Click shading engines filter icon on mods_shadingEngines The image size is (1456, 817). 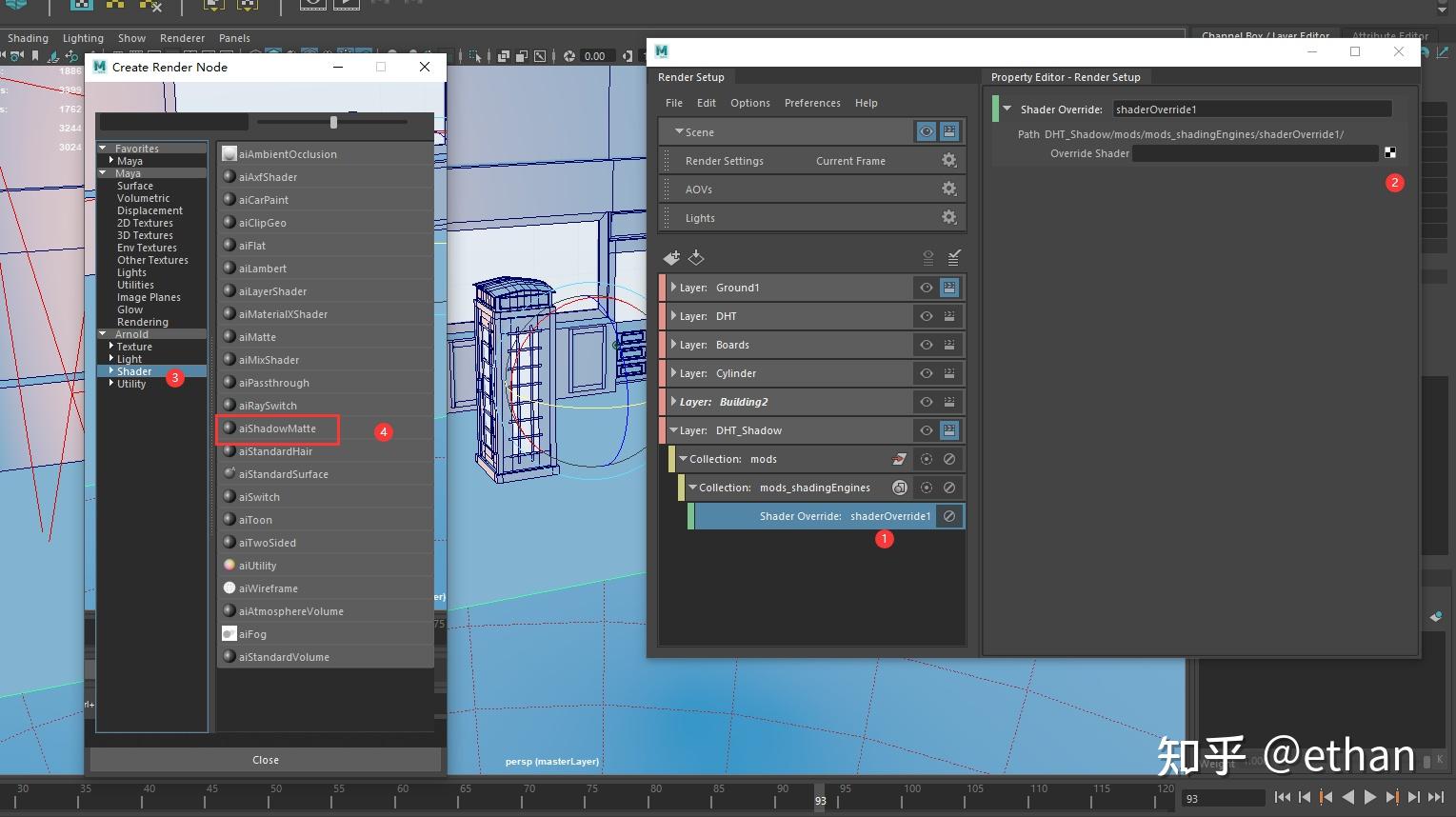[x=899, y=487]
